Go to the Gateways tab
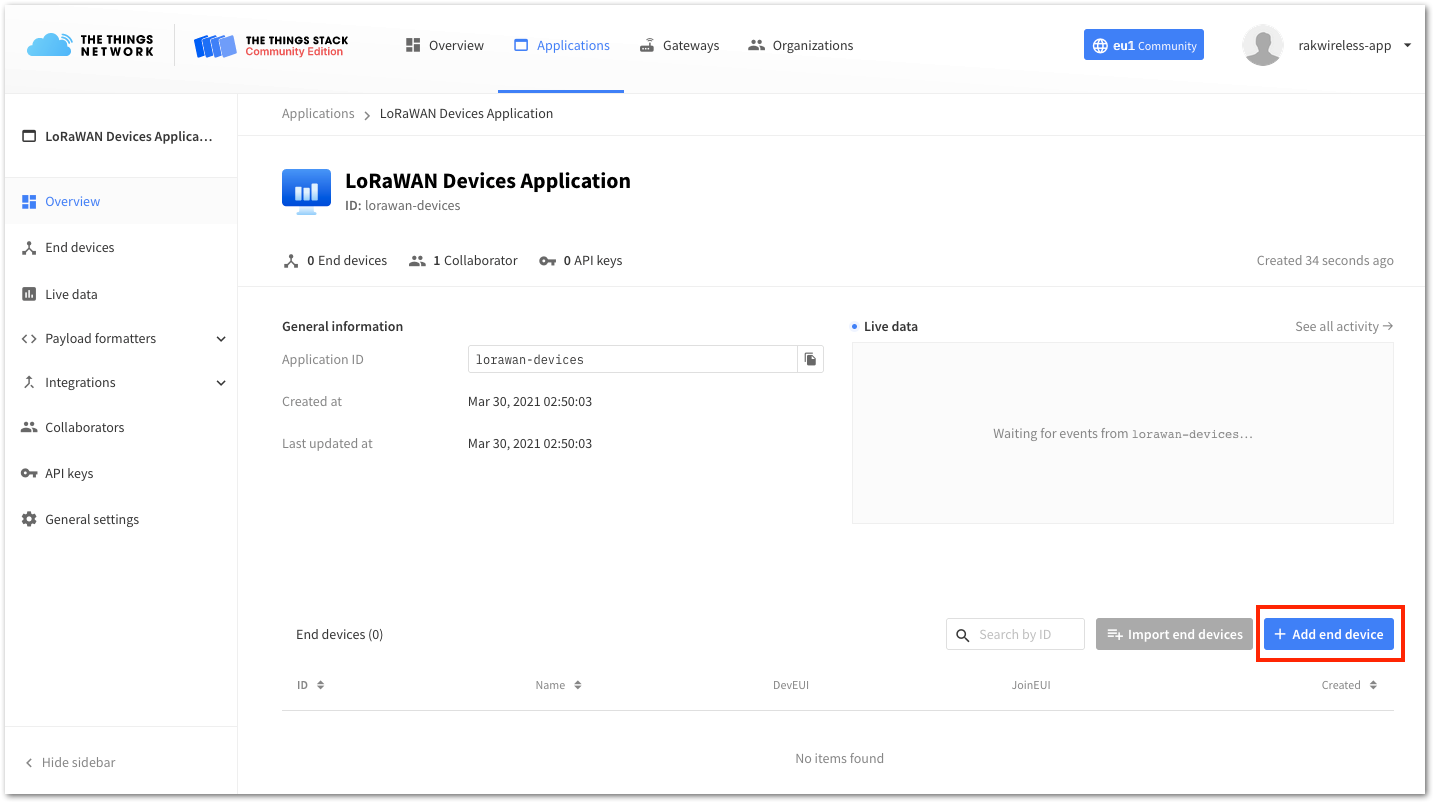Screen dimensions: 1434x803 tap(679, 45)
